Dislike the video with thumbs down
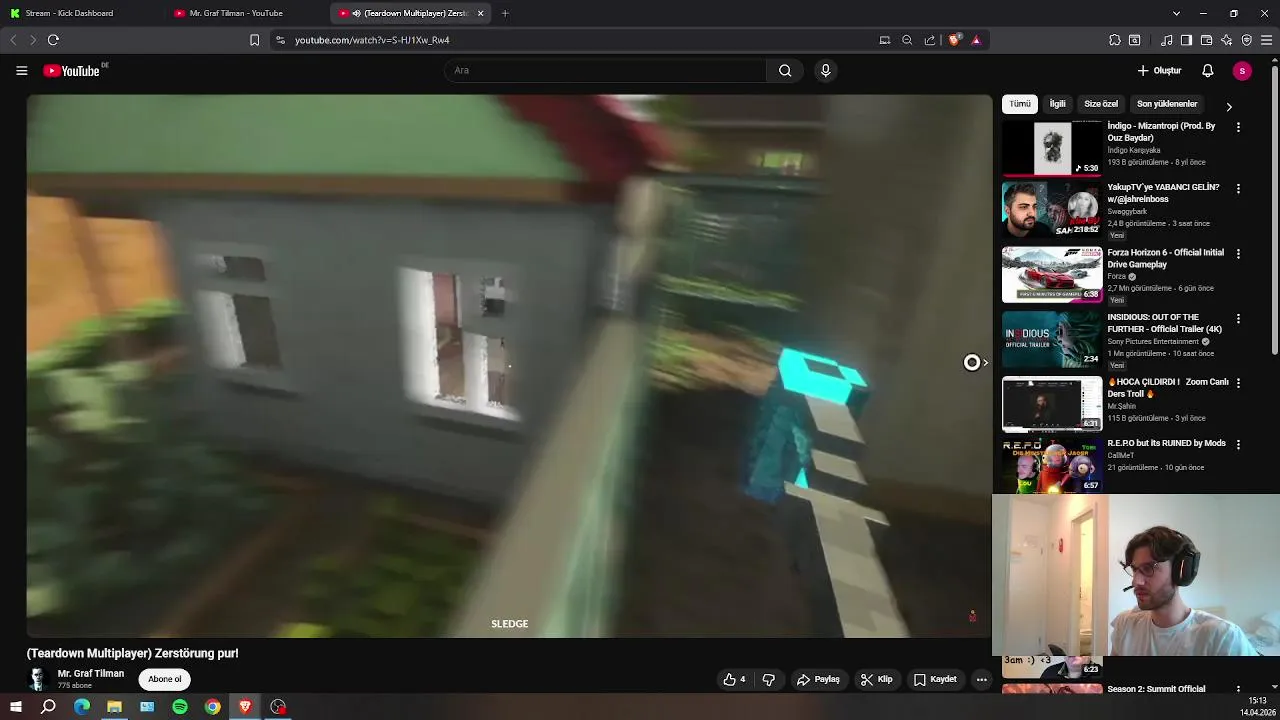Screen dimensions: 1280x720 [768, 679]
